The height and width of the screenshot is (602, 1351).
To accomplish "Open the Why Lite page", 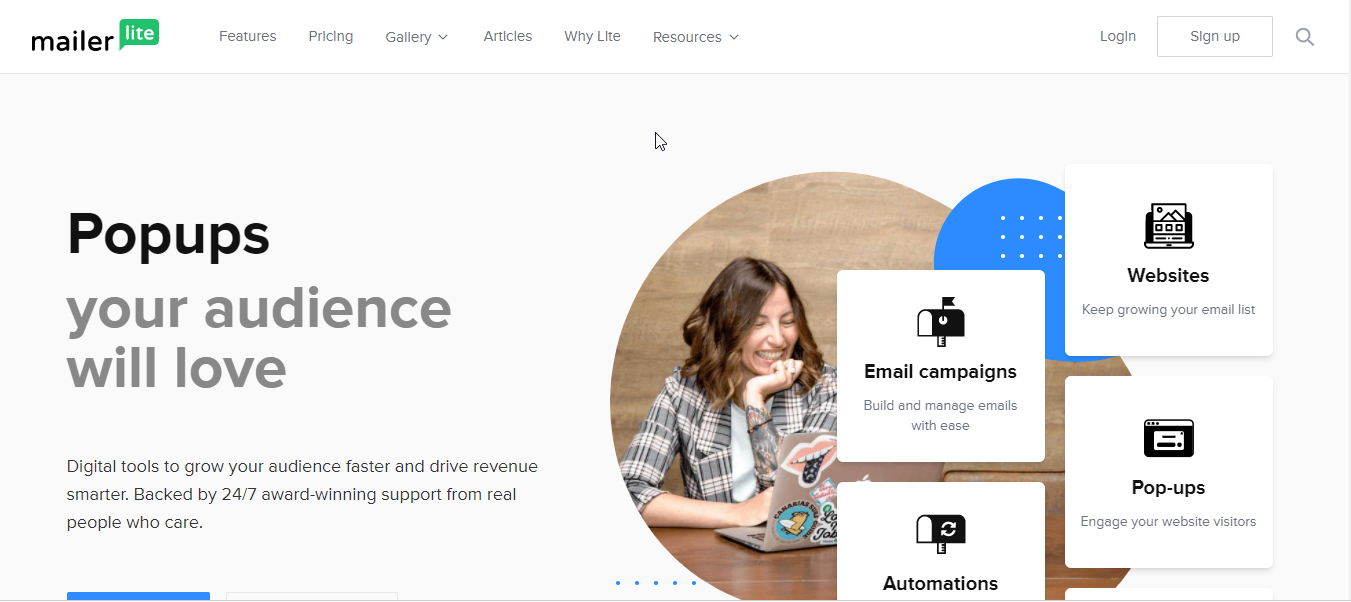I will pyautogui.click(x=592, y=36).
